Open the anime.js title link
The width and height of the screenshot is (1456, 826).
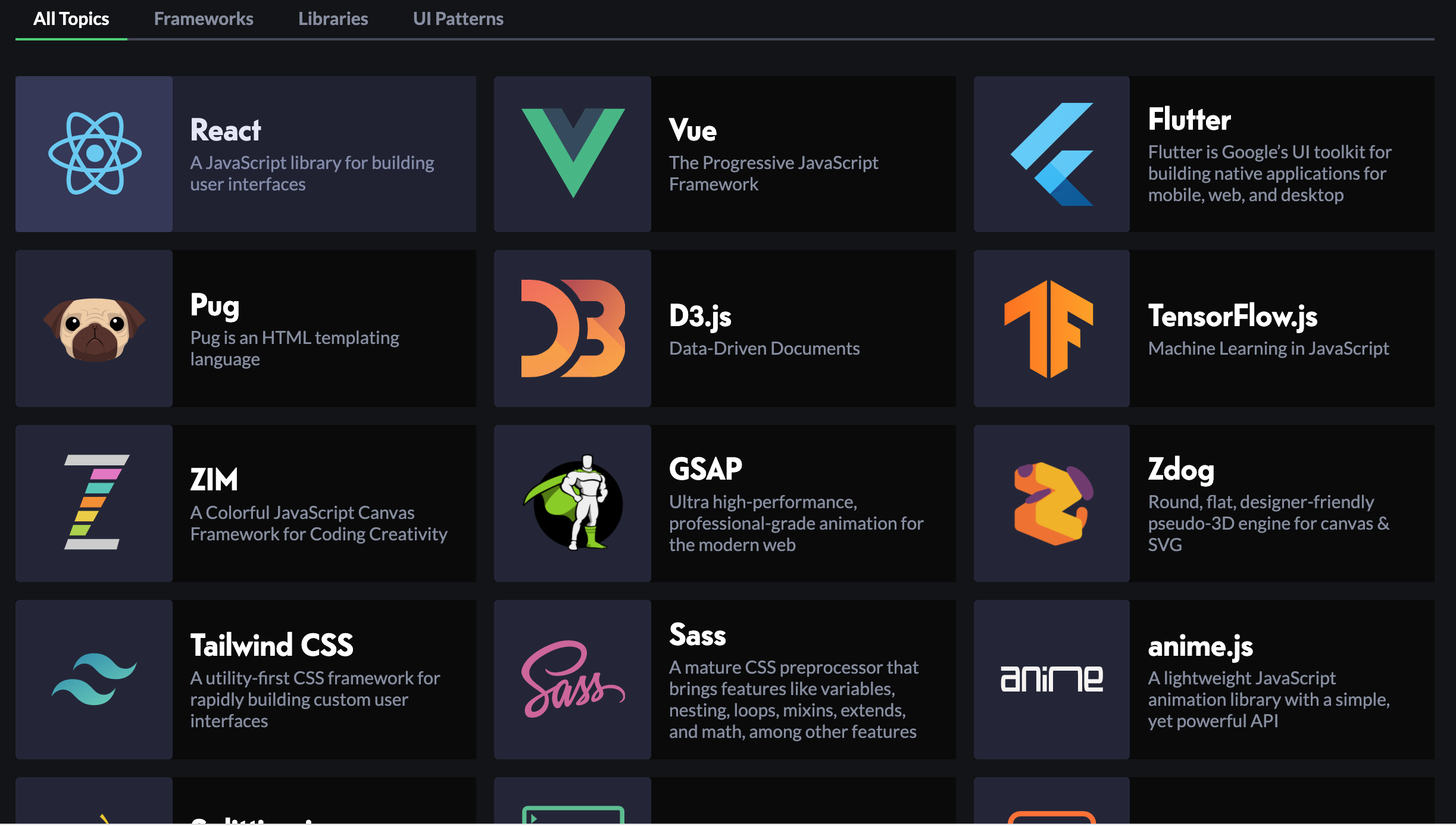coord(1200,646)
